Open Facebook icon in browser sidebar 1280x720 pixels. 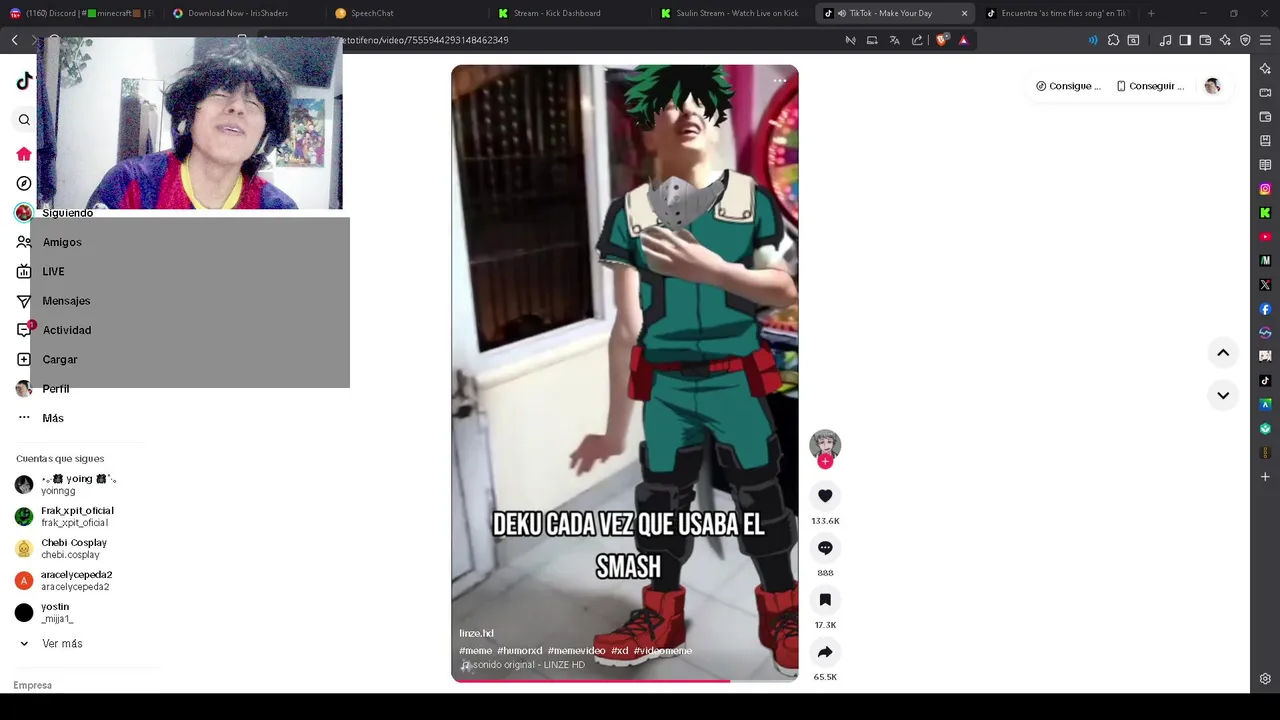pyautogui.click(x=1265, y=309)
